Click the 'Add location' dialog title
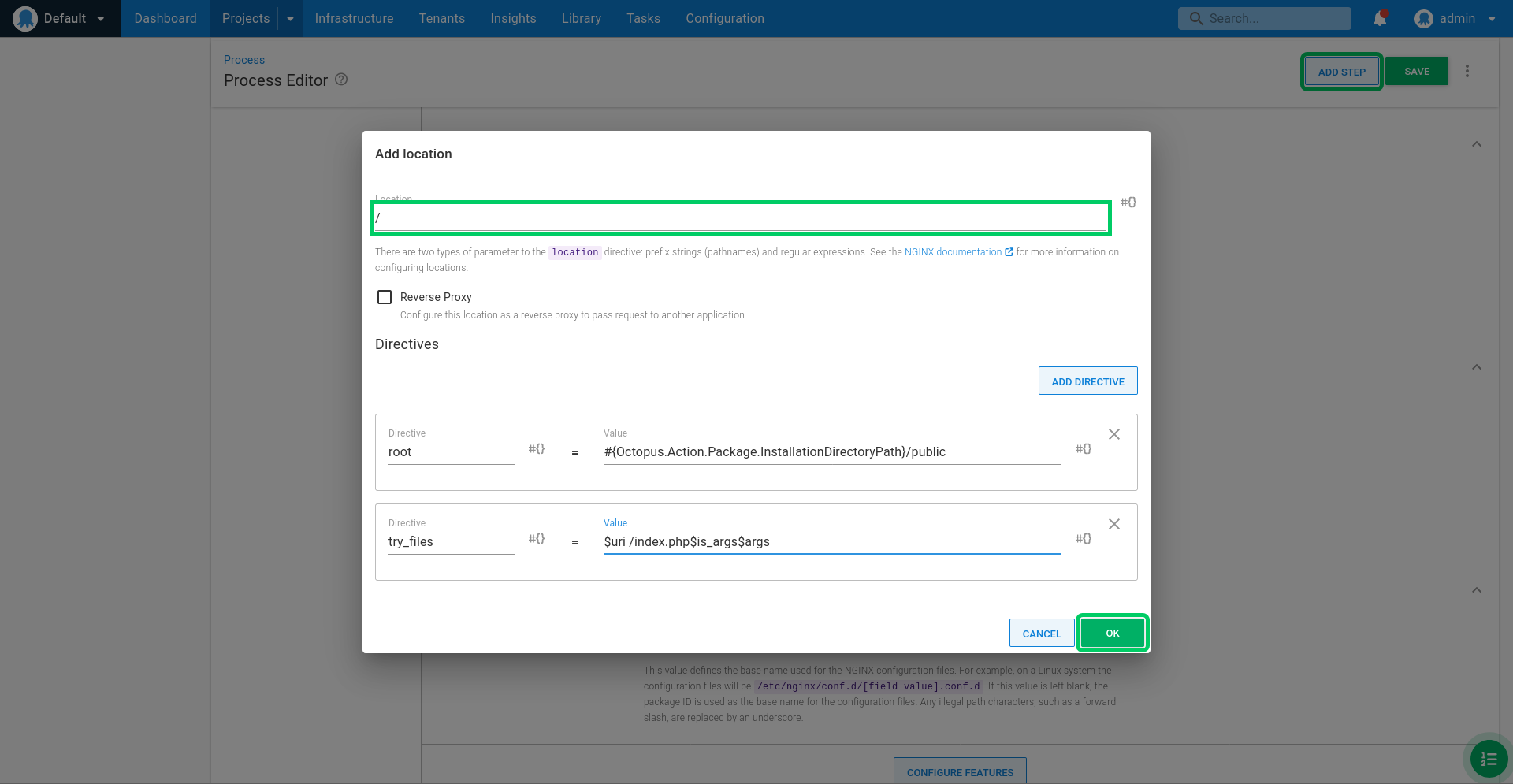1513x784 pixels. 414,154
